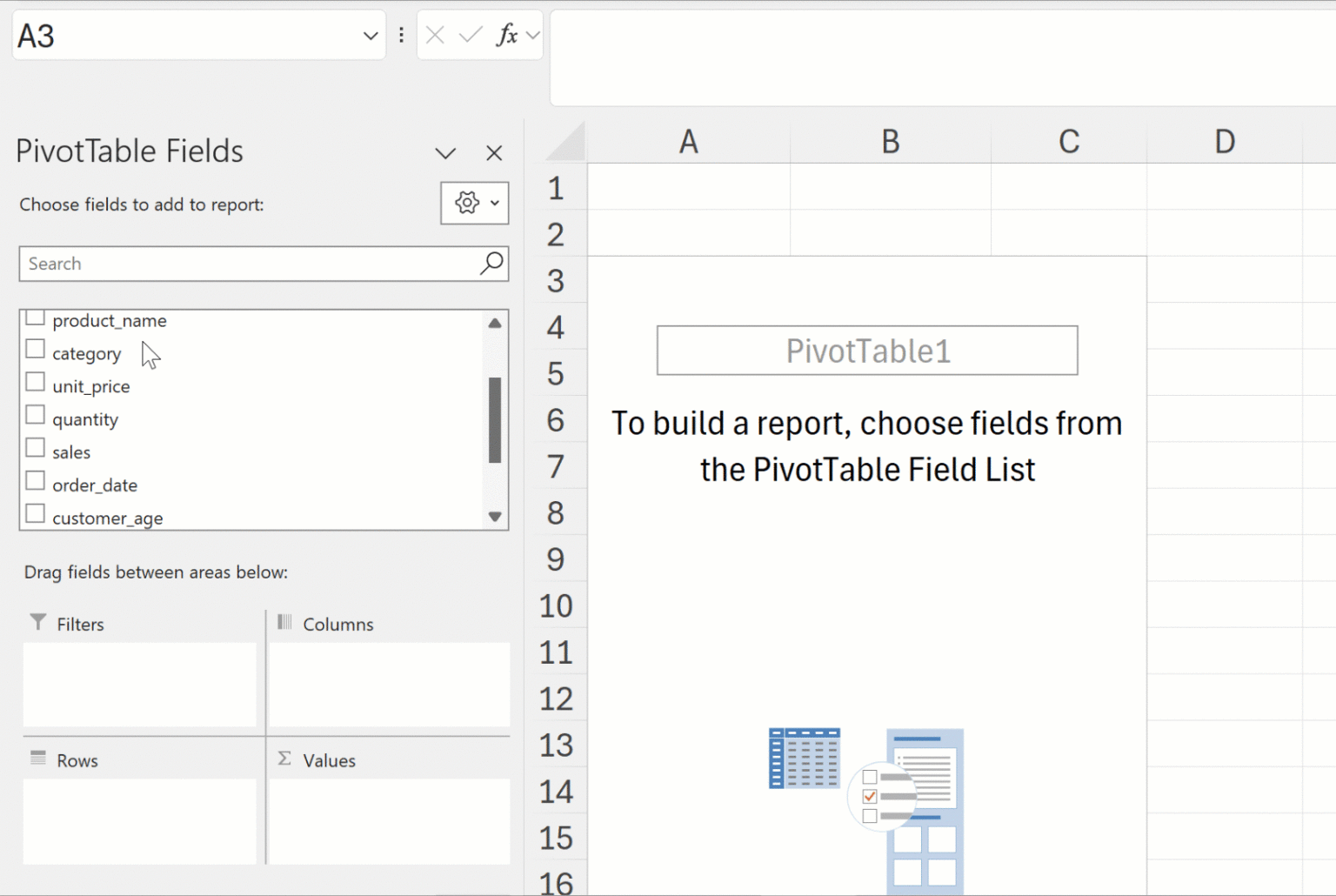Click the Values area drop zone
Viewport: 1336px width, 896px height.
pos(389,820)
